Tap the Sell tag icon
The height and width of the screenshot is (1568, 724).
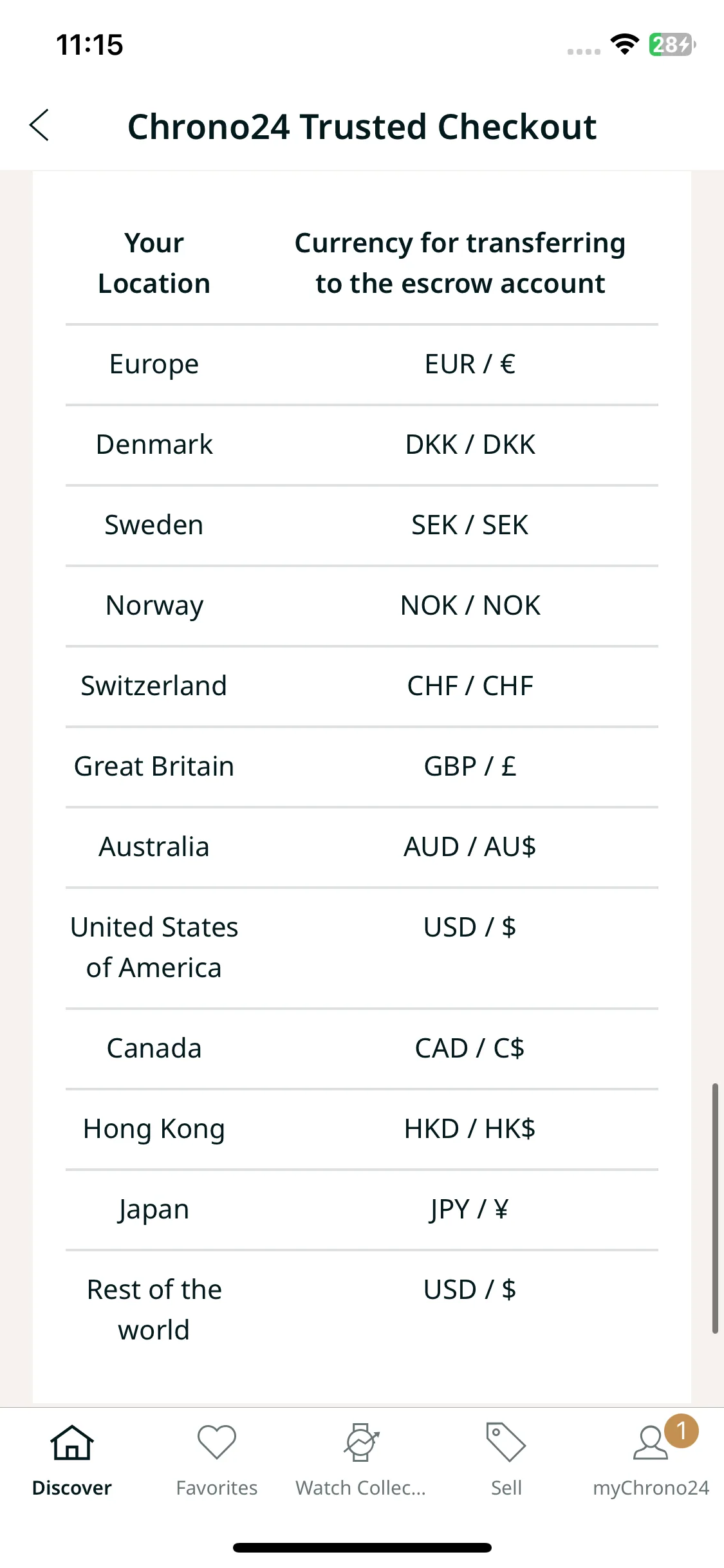[x=506, y=1442]
